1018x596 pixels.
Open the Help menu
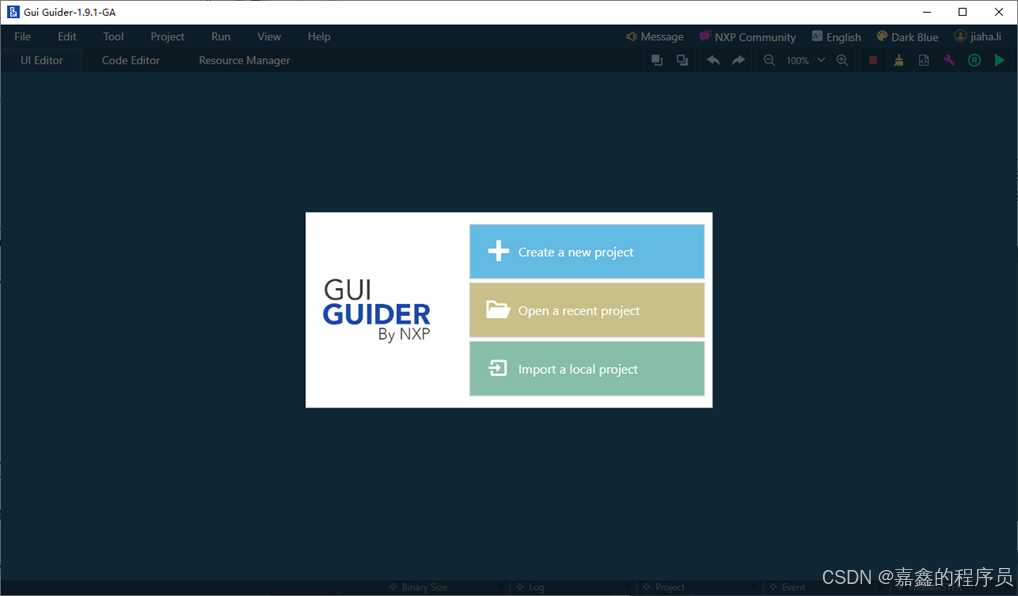pyautogui.click(x=319, y=37)
